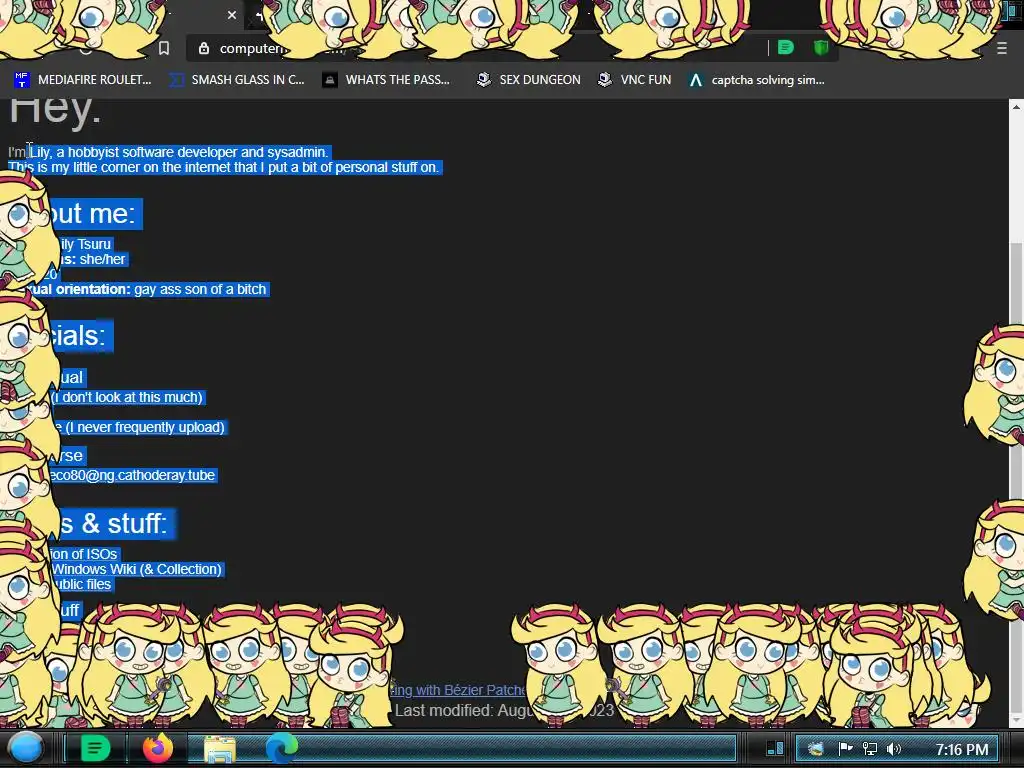Click the captcha solving bookmark's lambda favicon

pyautogui.click(x=696, y=80)
